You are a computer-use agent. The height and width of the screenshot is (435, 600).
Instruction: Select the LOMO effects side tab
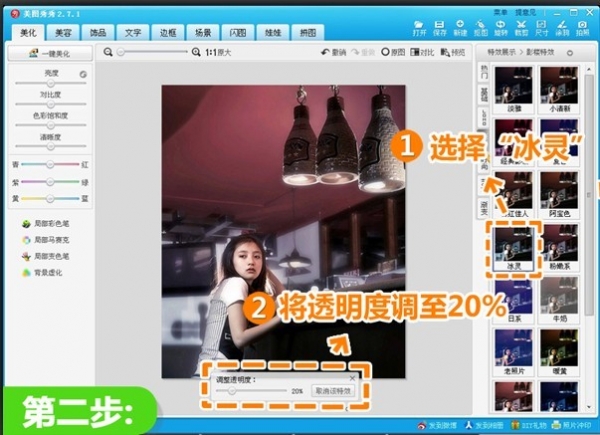[484, 117]
